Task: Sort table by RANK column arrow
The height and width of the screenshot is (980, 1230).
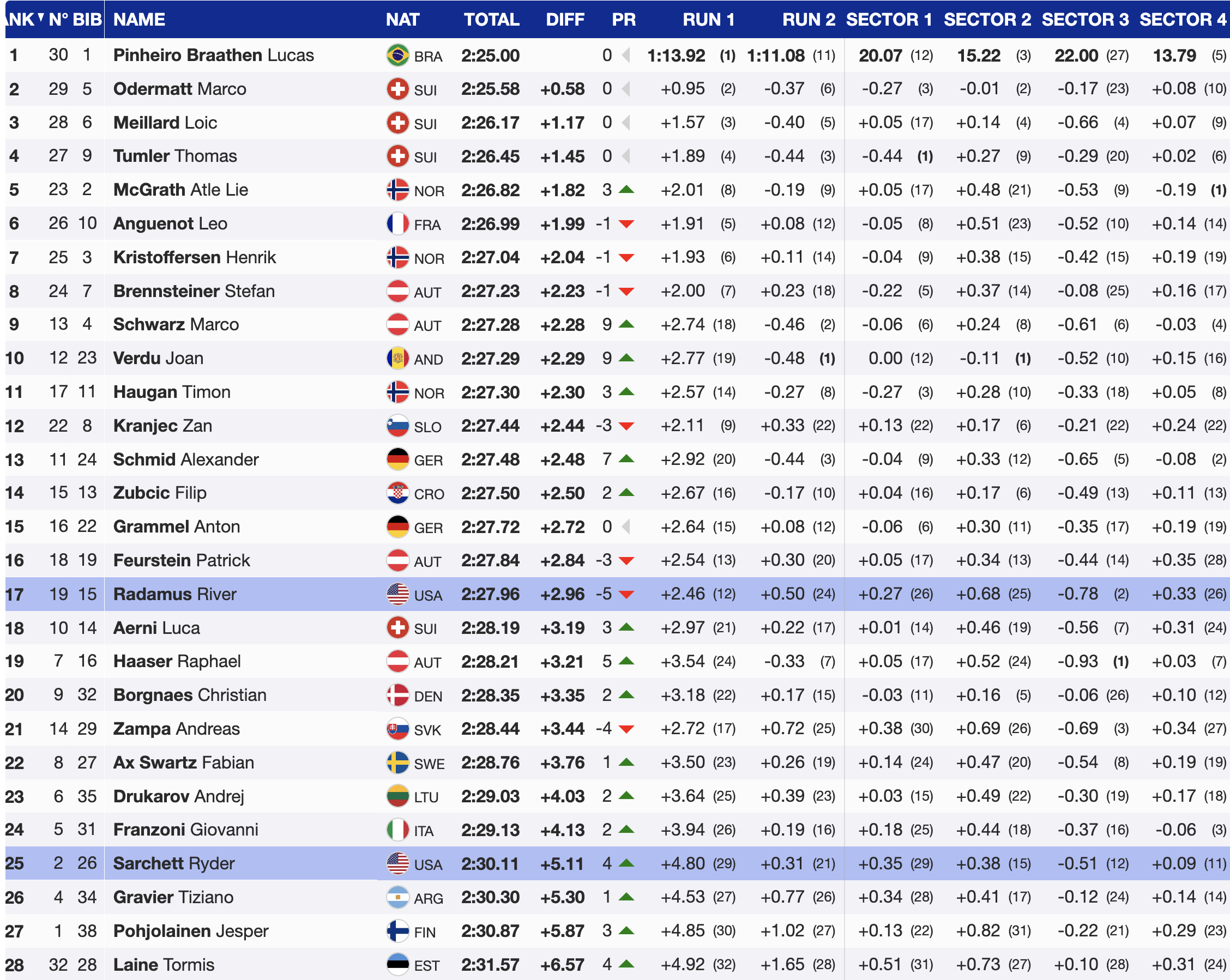Action: point(40,17)
